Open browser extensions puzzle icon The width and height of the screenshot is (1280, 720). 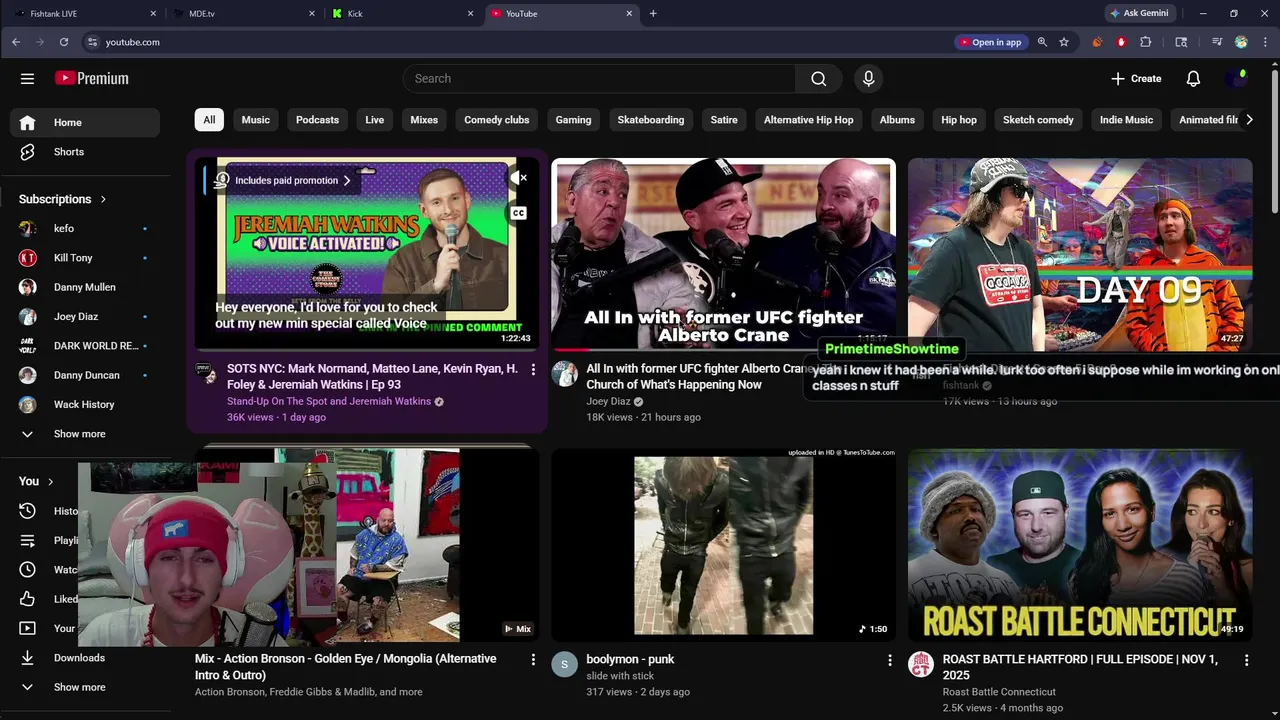[x=1146, y=42]
